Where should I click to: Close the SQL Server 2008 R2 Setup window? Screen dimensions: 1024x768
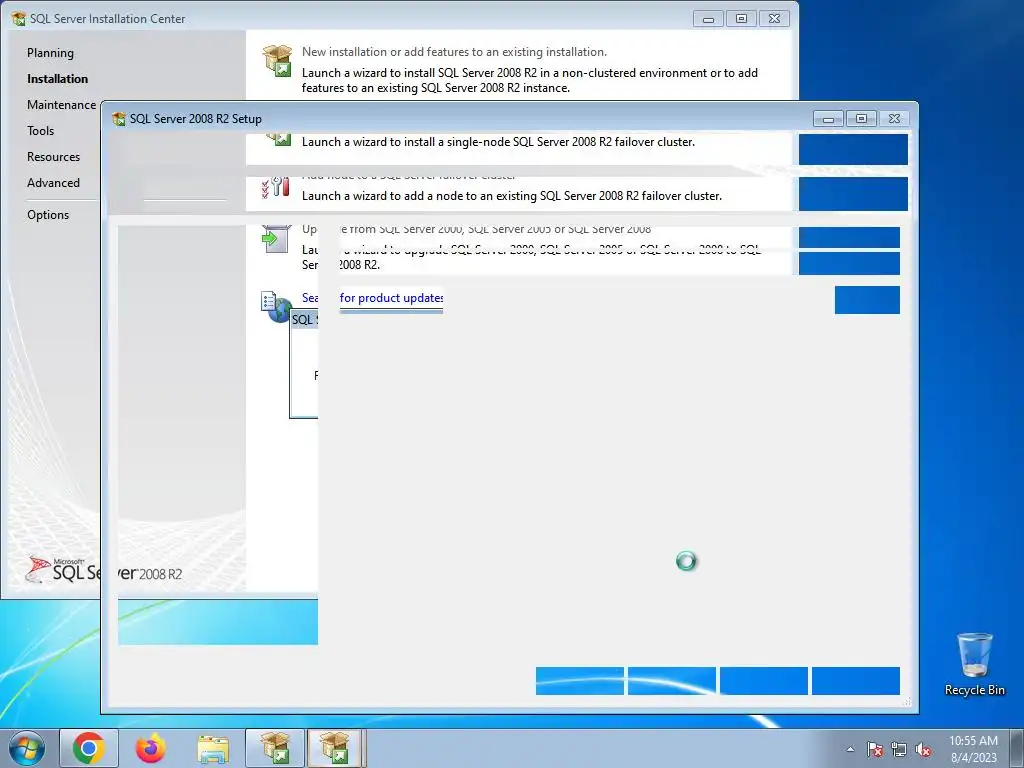pyautogui.click(x=895, y=119)
